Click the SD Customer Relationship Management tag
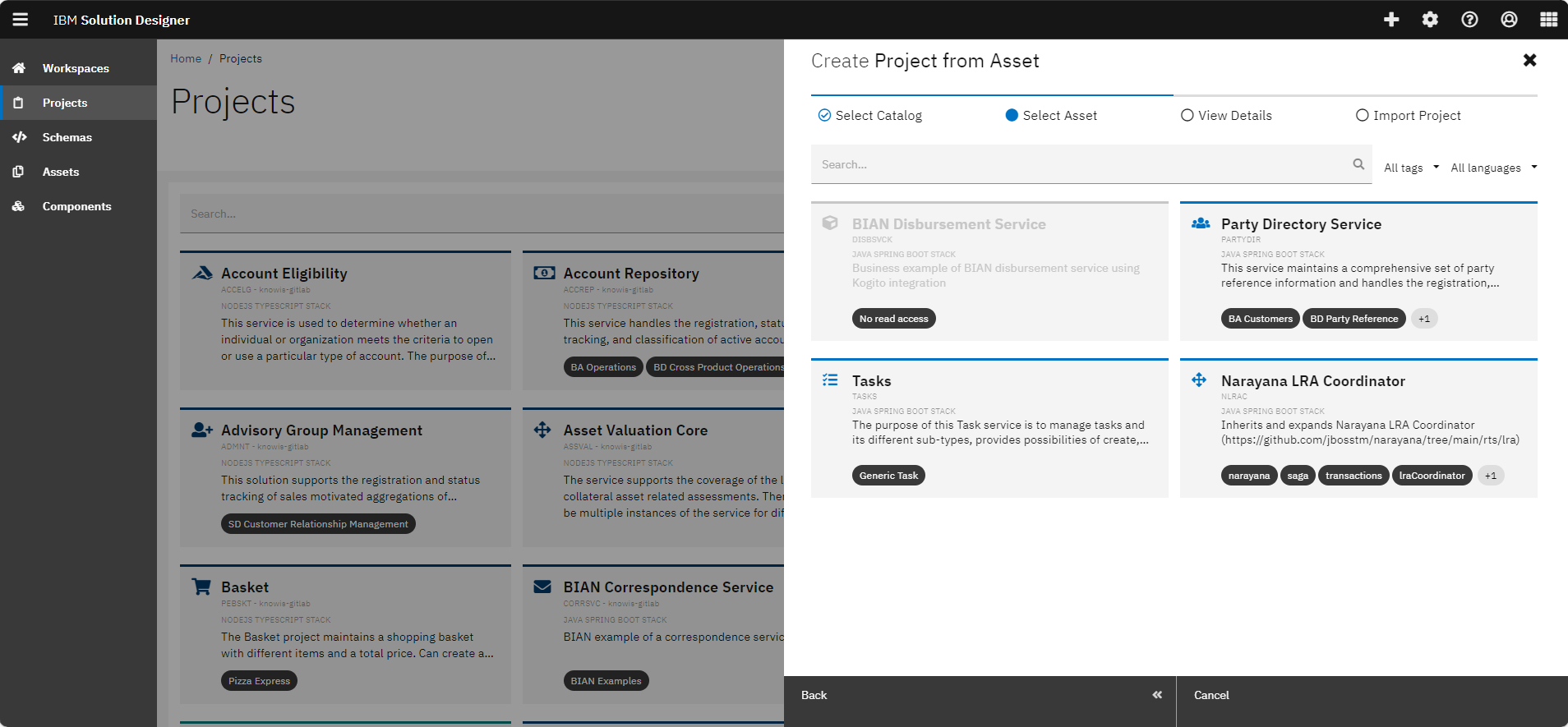Image resolution: width=1568 pixels, height=727 pixels. click(x=318, y=524)
